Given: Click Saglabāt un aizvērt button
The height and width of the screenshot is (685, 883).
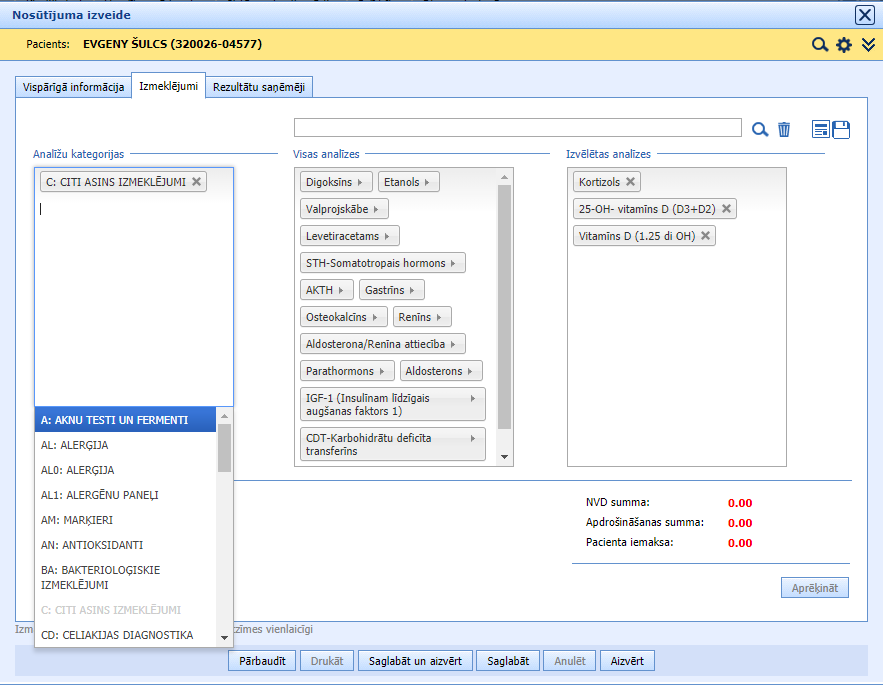Looking at the screenshot, I should coord(415,661).
